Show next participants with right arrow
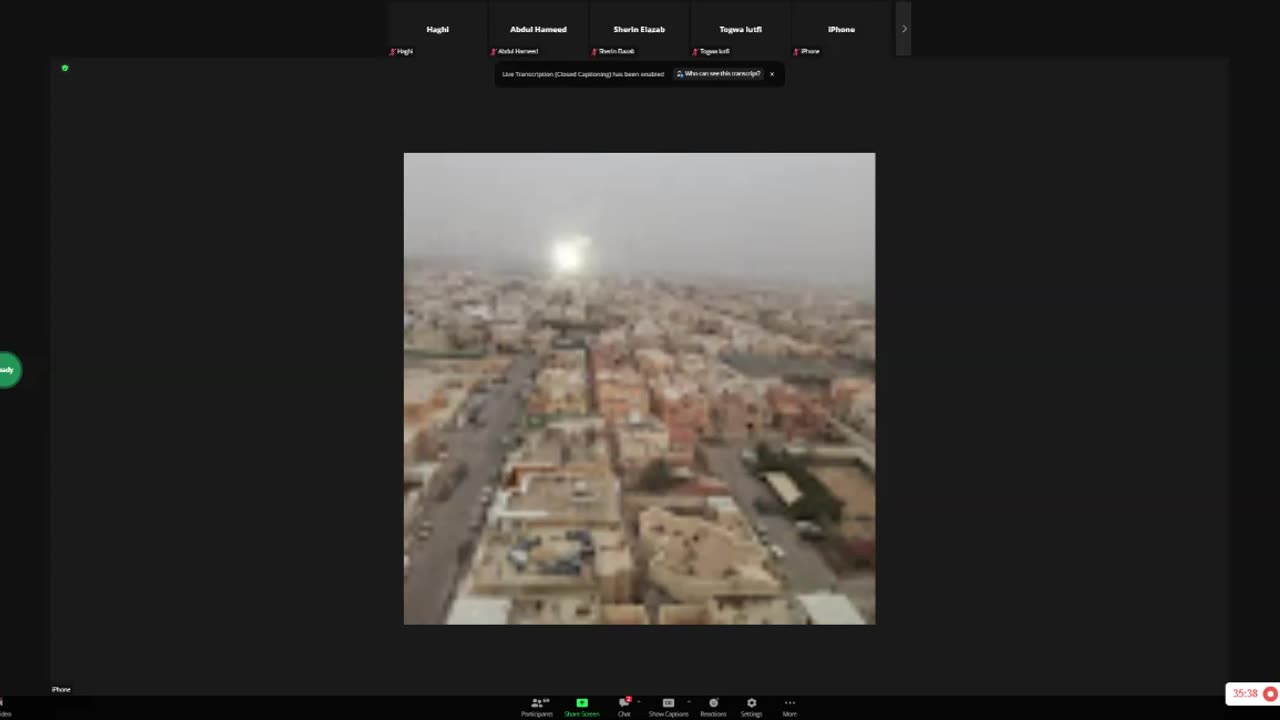Image resolution: width=1280 pixels, height=720 pixels. (904, 29)
